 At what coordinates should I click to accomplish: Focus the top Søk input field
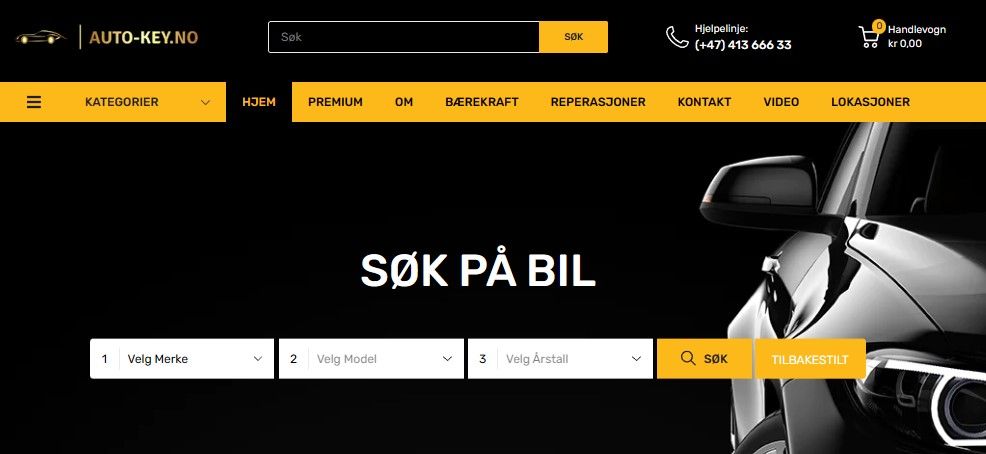pyautogui.click(x=404, y=37)
